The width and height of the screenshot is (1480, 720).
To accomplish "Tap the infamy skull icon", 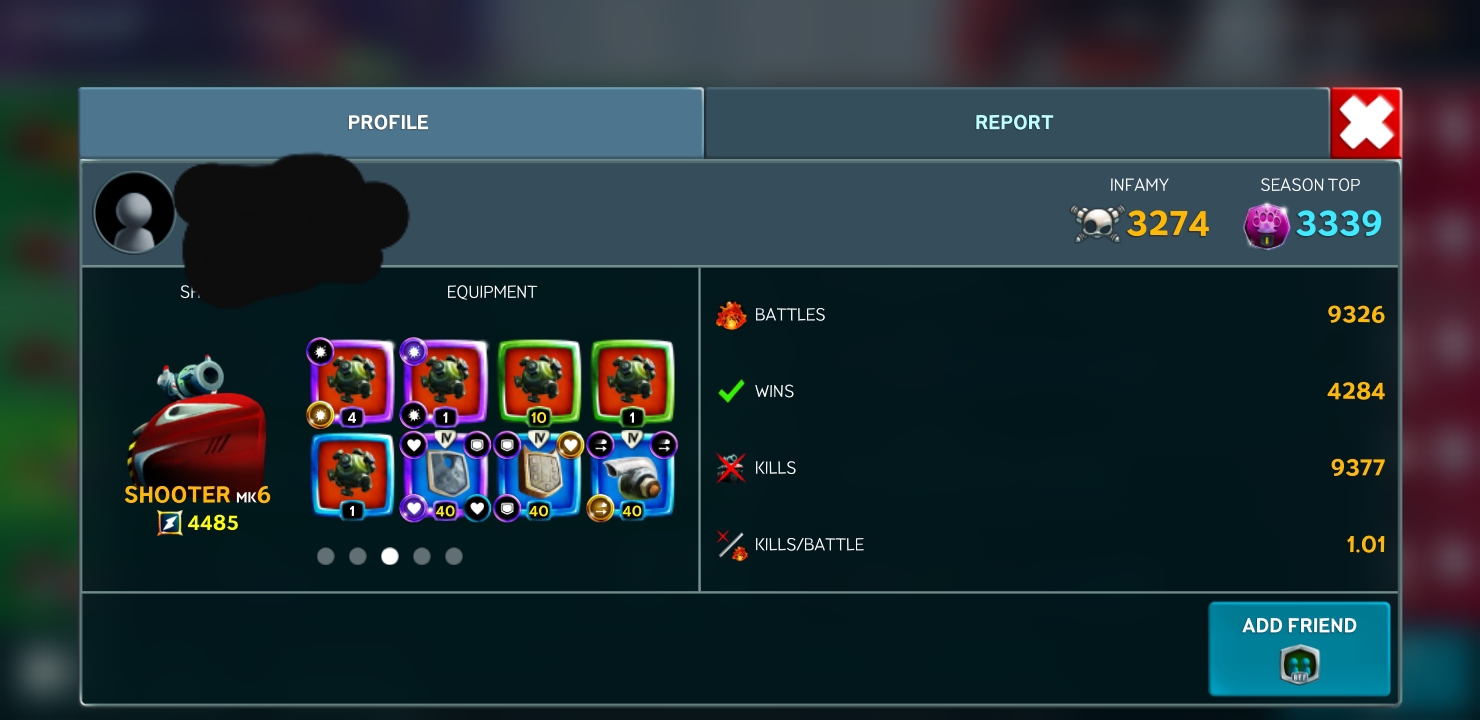I will coord(1097,223).
